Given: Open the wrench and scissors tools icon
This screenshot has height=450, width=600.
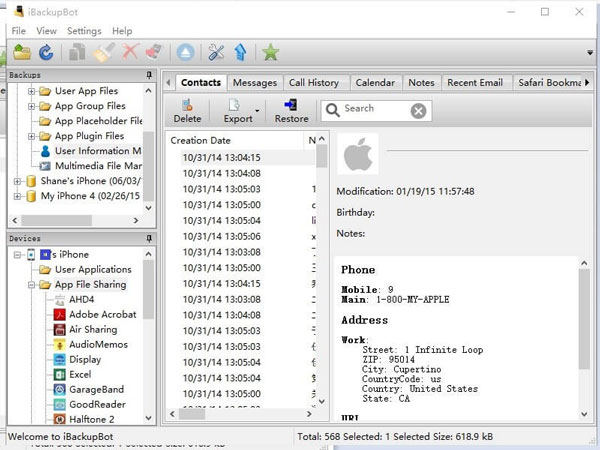Looking at the screenshot, I should (216, 52).
